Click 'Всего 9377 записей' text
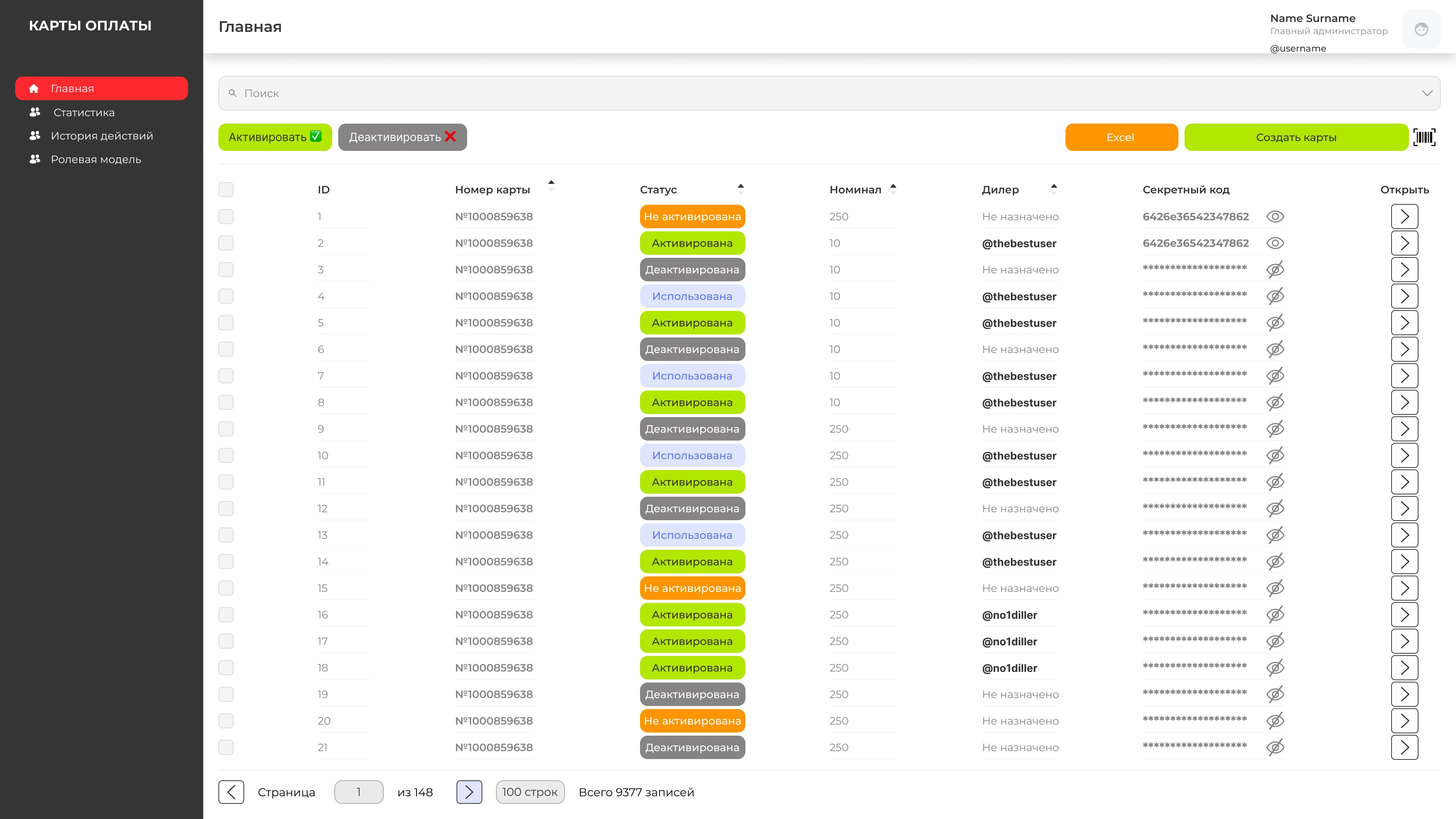Image resolution: width=1456 pixels, height=819 pixels. 637,792
